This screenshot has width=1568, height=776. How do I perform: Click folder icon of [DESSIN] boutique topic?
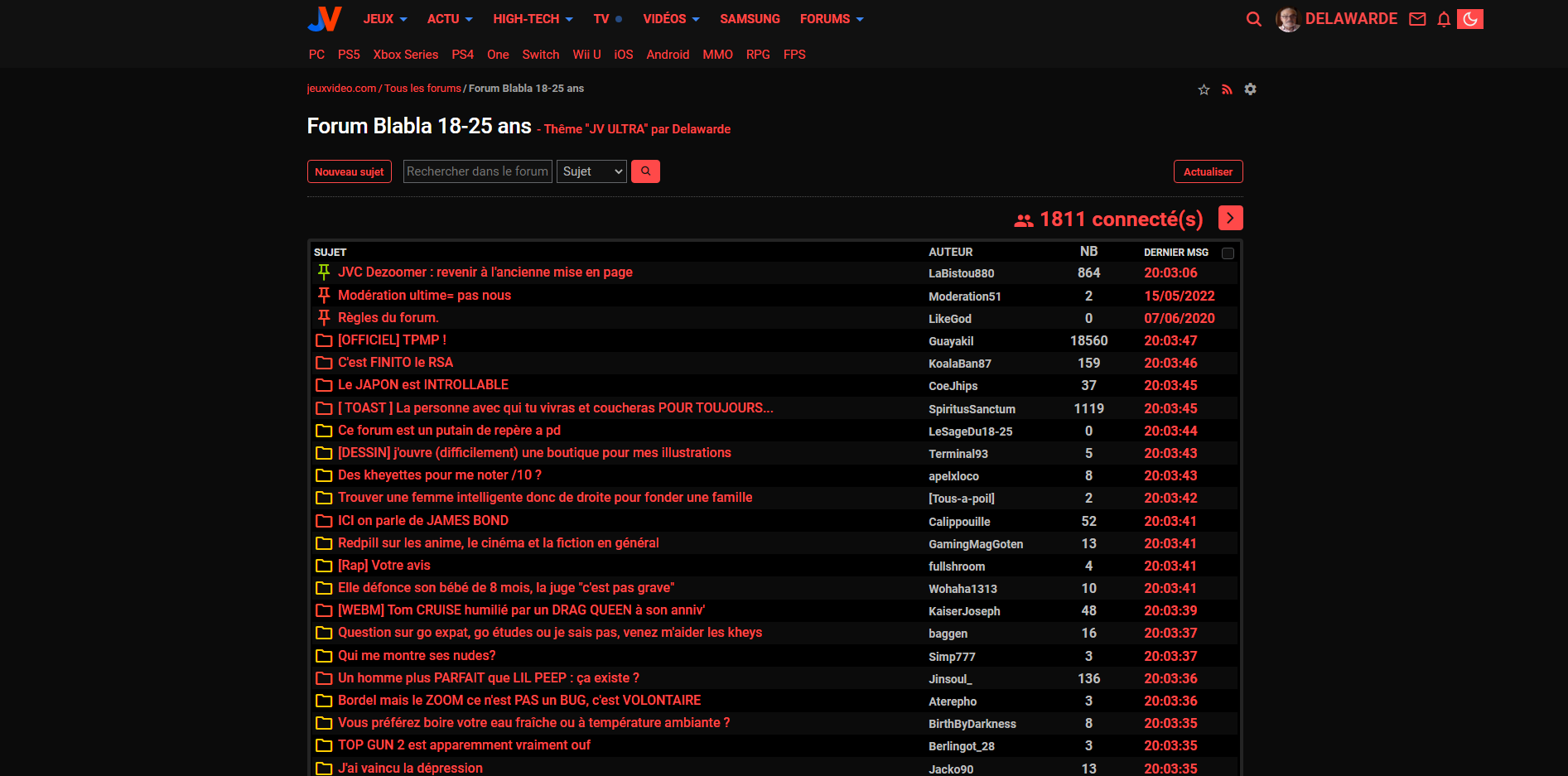pyautogui.click(x=324, y=453)
